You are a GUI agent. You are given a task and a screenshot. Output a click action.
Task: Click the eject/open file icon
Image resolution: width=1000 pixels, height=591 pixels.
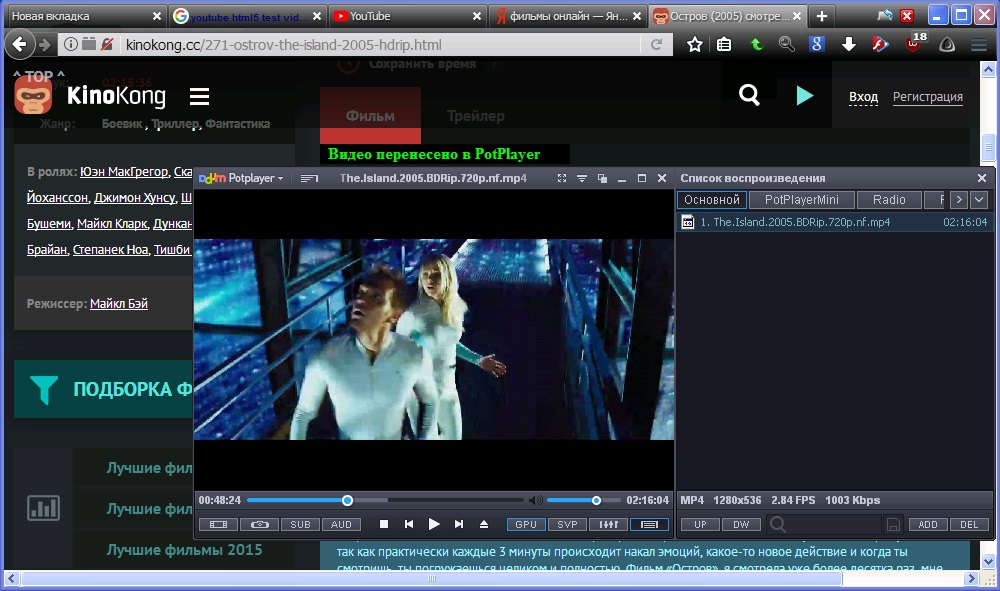coord(484,524)
